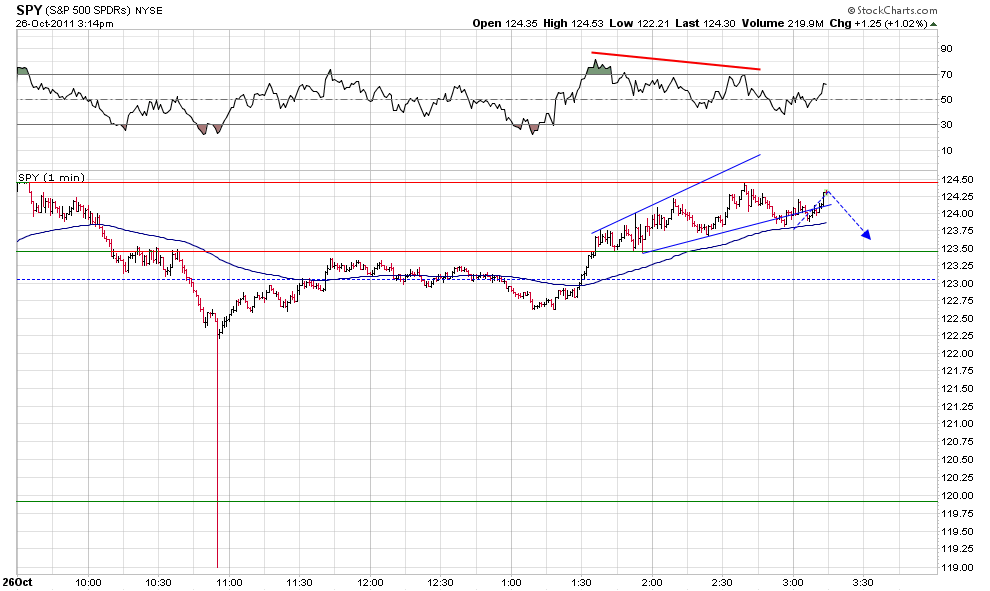Click the 3:30 time axis label
Screen dimensions: 990x591
coord(862,582)
